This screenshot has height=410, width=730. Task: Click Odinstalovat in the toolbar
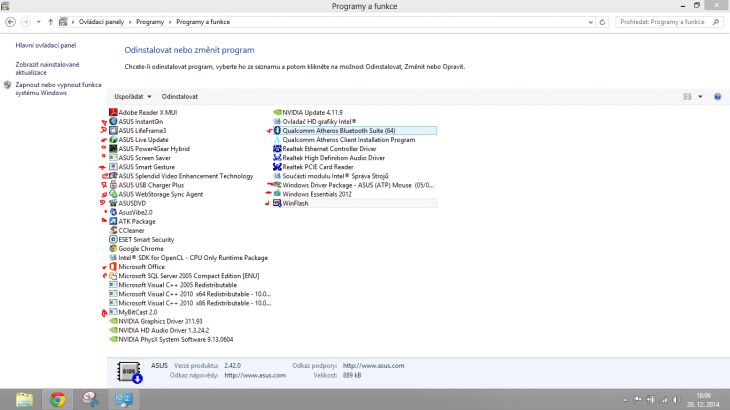180,97
